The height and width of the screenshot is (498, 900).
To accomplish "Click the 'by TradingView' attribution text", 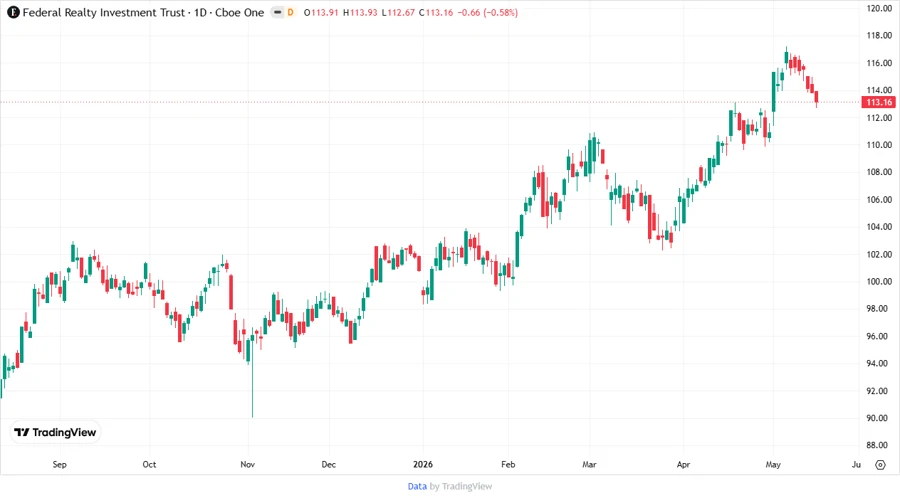I will 461,487.
